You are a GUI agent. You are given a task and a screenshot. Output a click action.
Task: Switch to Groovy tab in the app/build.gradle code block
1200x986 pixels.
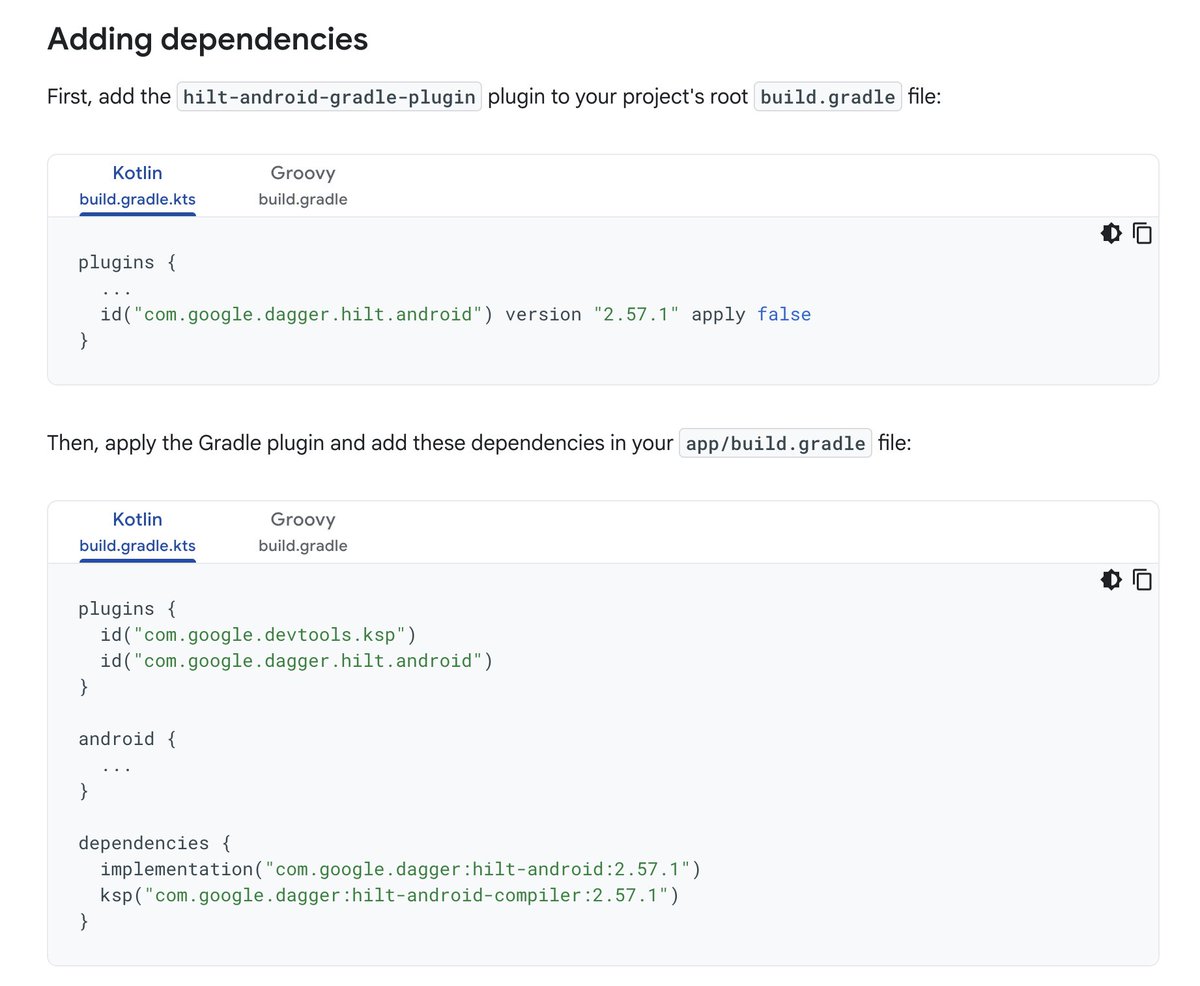(x=303, y=532)
